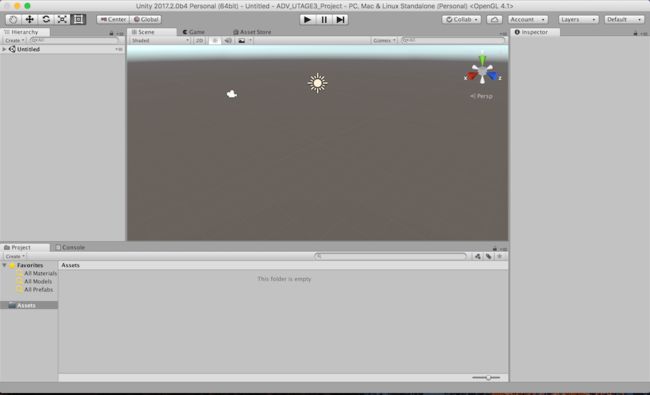650x395 pixels.
Task: Open the Collab dropdown
Action: coord(461,19)
